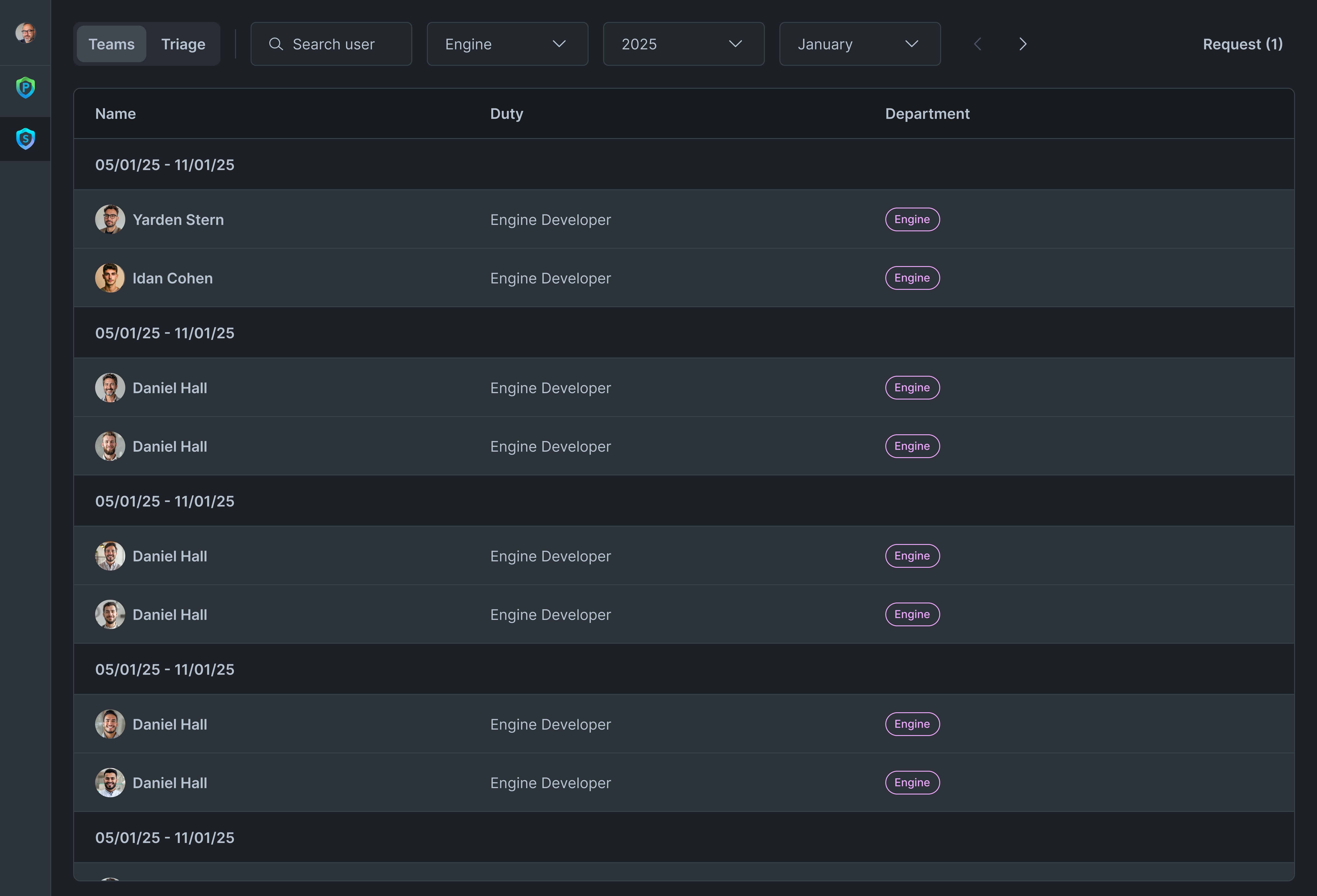This screenshot has width=1317, height=896.
Task: Go to next period with right chevron
Action: pos(1023,44)
